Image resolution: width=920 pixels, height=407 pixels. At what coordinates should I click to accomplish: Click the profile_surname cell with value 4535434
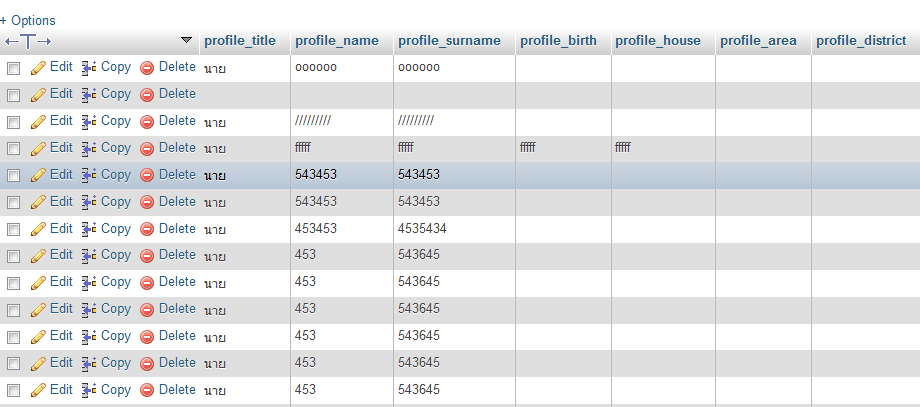(422, 229)
